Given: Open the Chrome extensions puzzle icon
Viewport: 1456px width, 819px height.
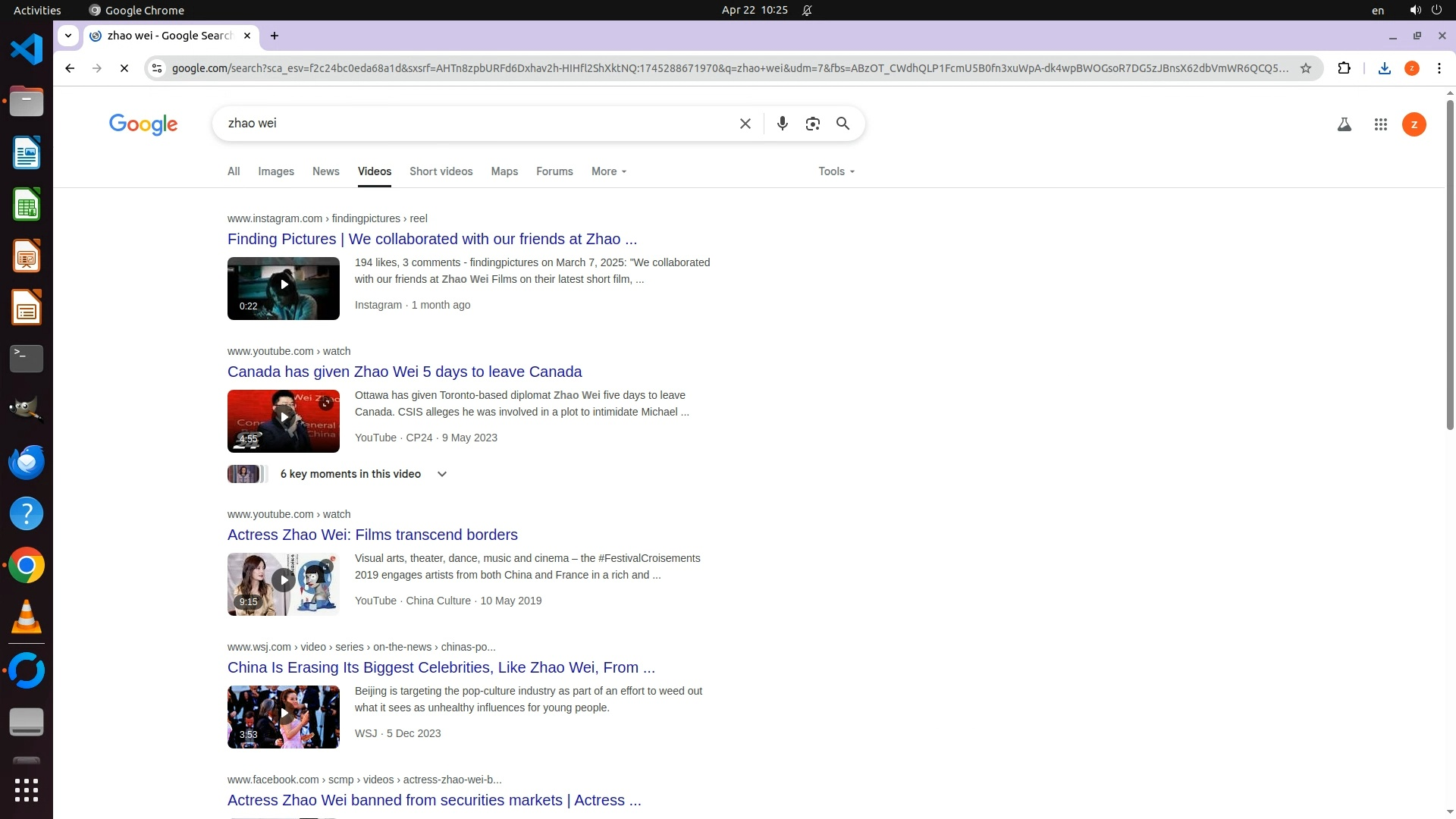Looking at the screenshot, I should [1344, 68].
